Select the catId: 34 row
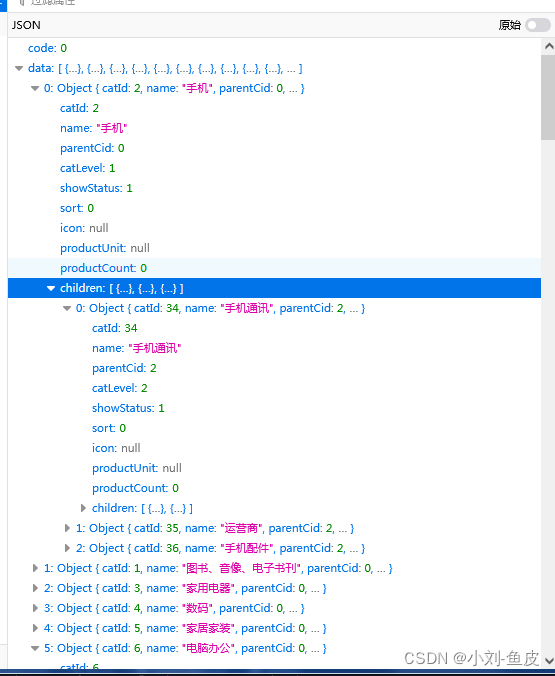The image size is (555, 676). [274, 328]
